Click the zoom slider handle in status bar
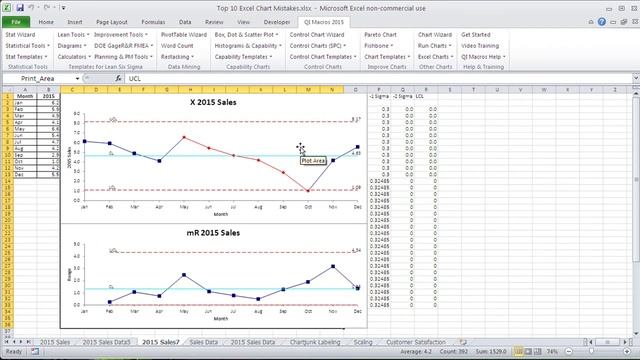This screenshot has height=360, width=640. 591,351
